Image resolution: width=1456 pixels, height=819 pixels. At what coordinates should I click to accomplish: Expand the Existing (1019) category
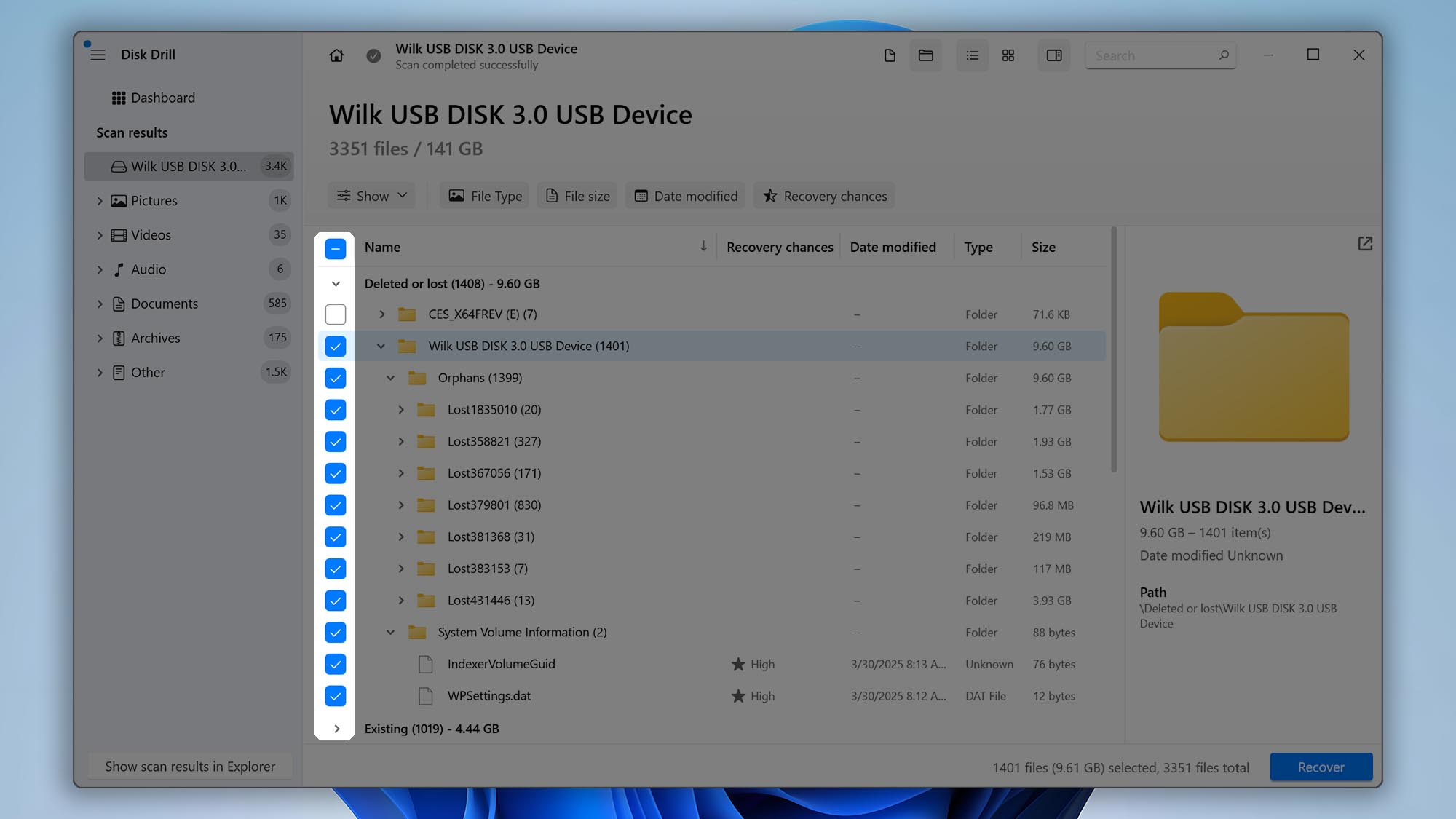click(x=337, y=728)
